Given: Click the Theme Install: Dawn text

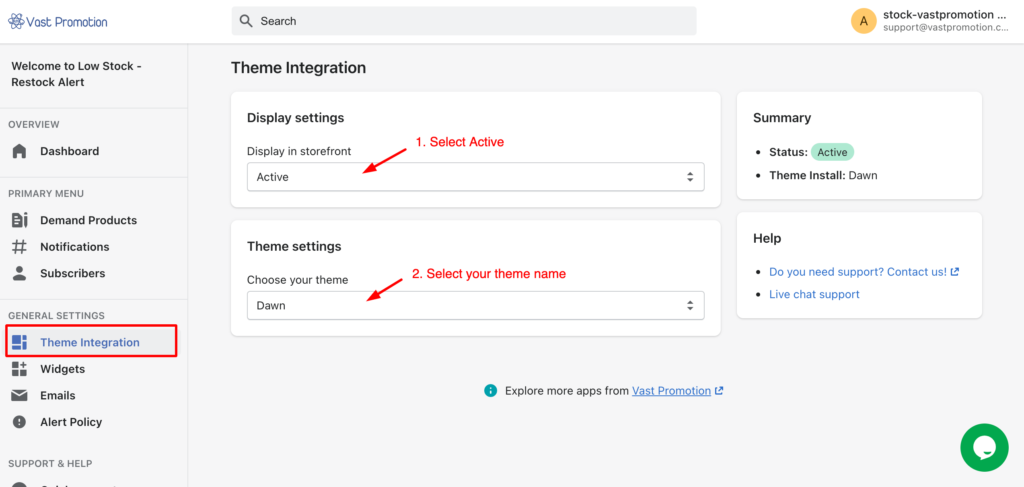Looking at the screenshot, I should 823,175.
